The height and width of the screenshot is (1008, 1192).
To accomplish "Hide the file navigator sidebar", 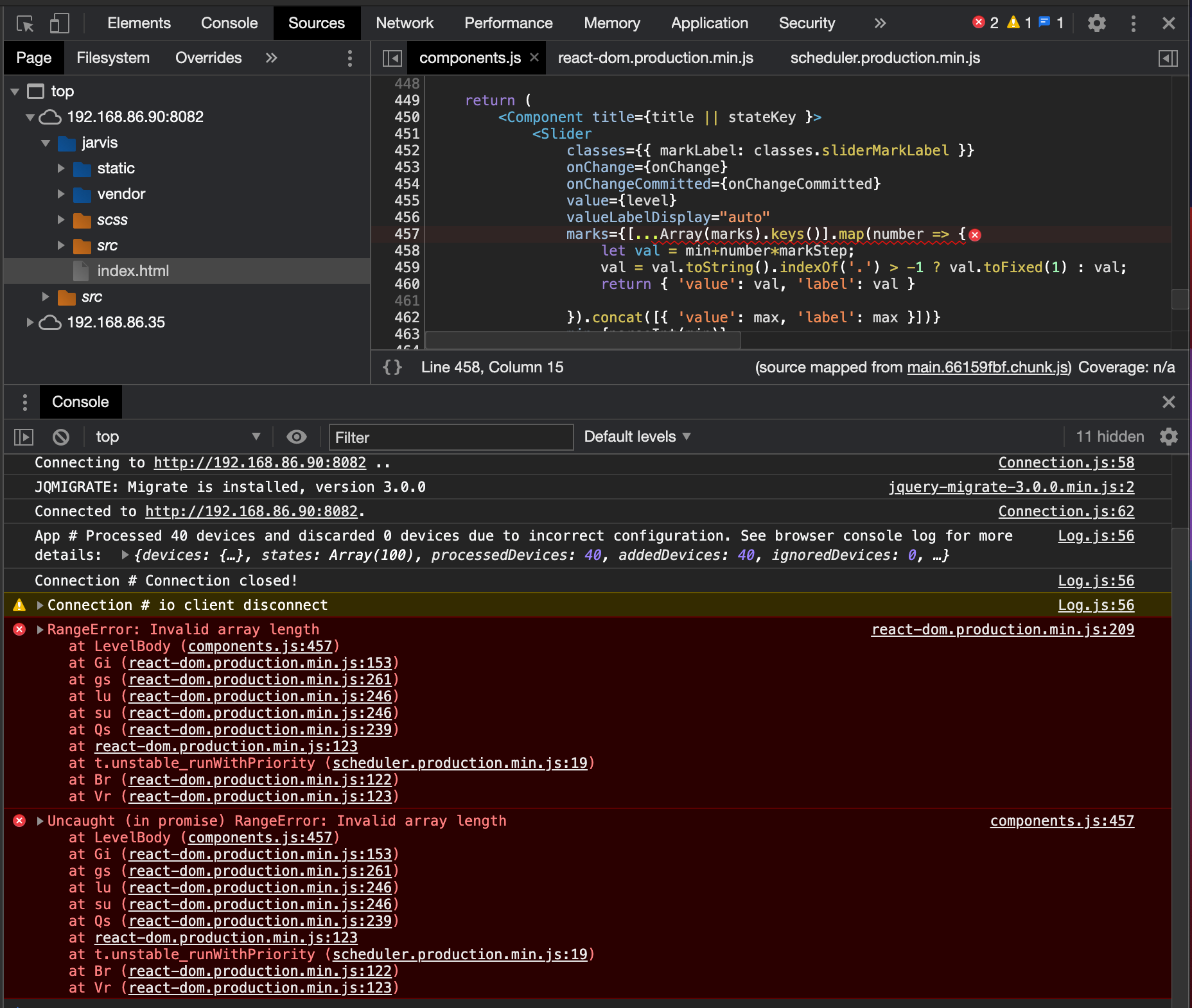I will click(x=392, y=58).
